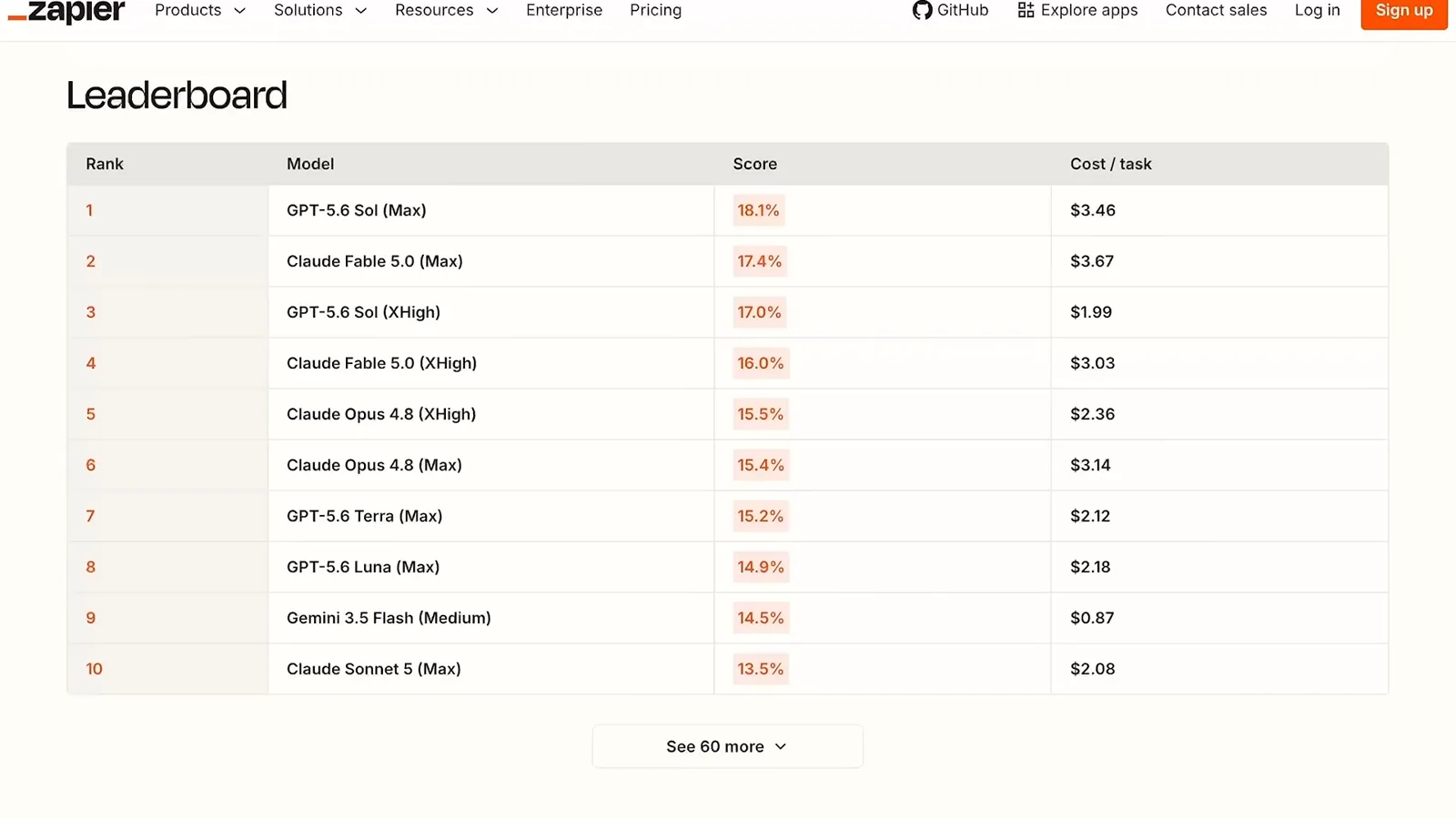
Task: Click the Cost / task column header
Action: click(x=1110, y=164)
